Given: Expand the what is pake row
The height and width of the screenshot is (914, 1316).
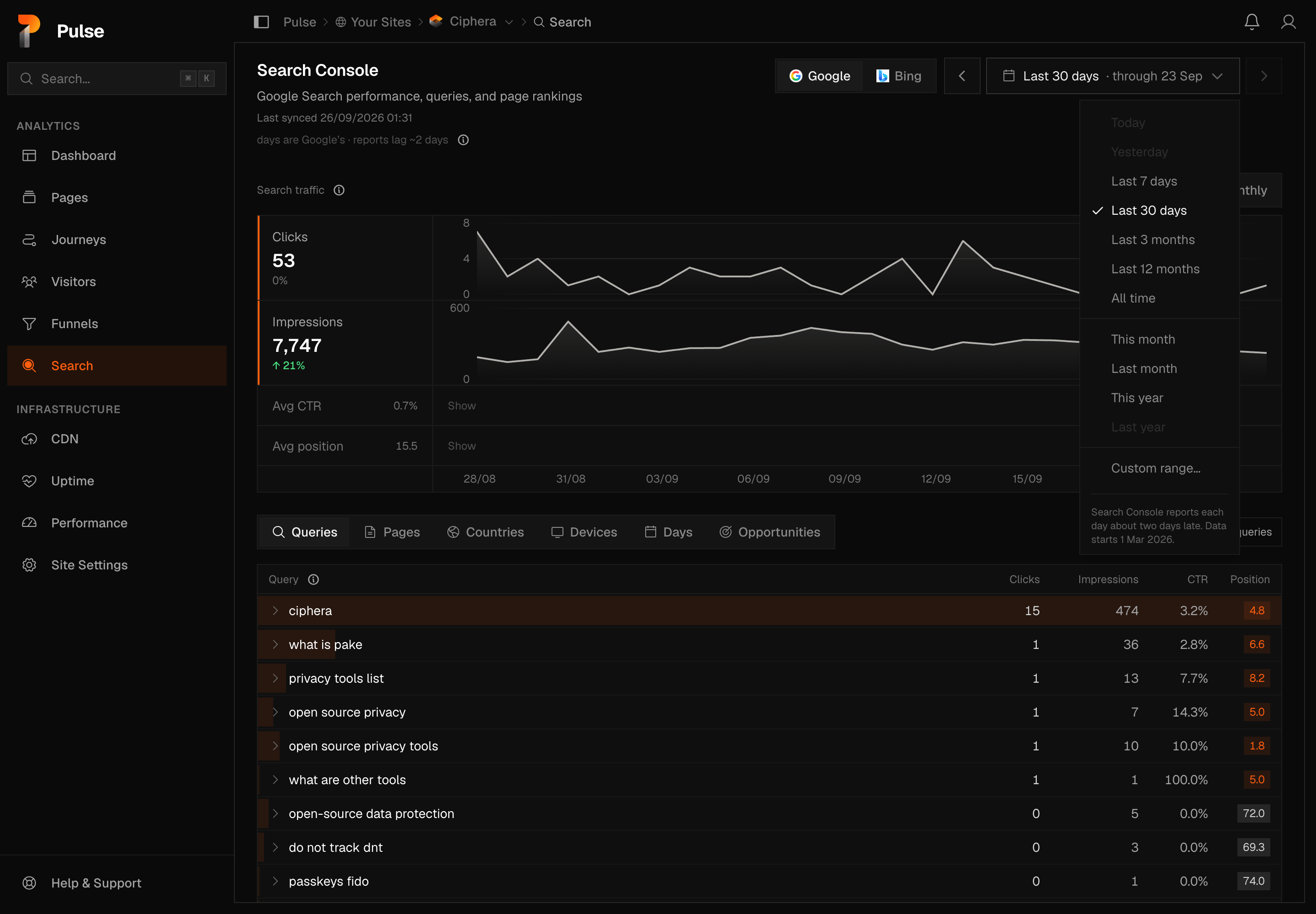Looking at the screenshot, I should [x=276, y=644].
